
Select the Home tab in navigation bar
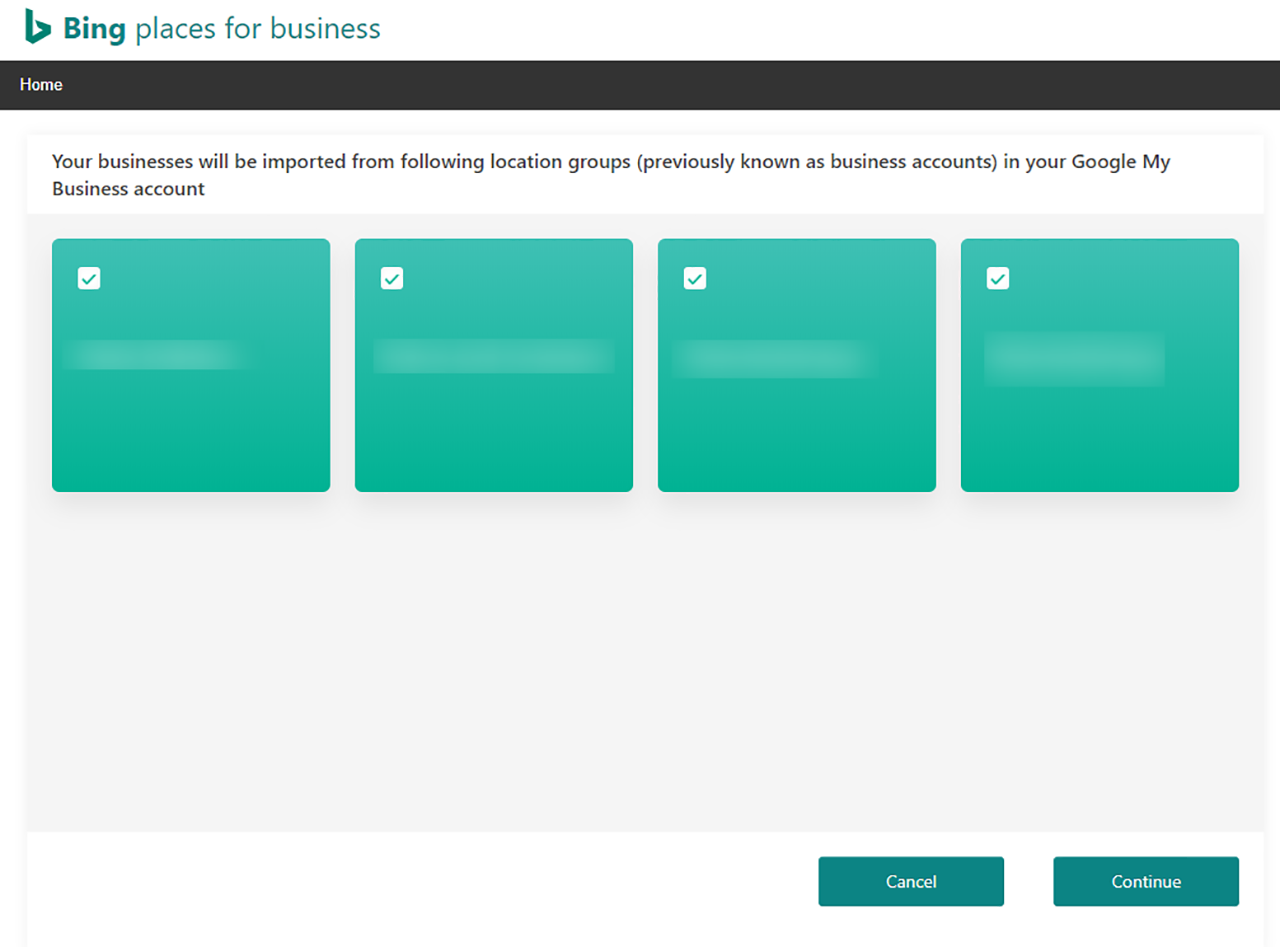tap(41, 85)
